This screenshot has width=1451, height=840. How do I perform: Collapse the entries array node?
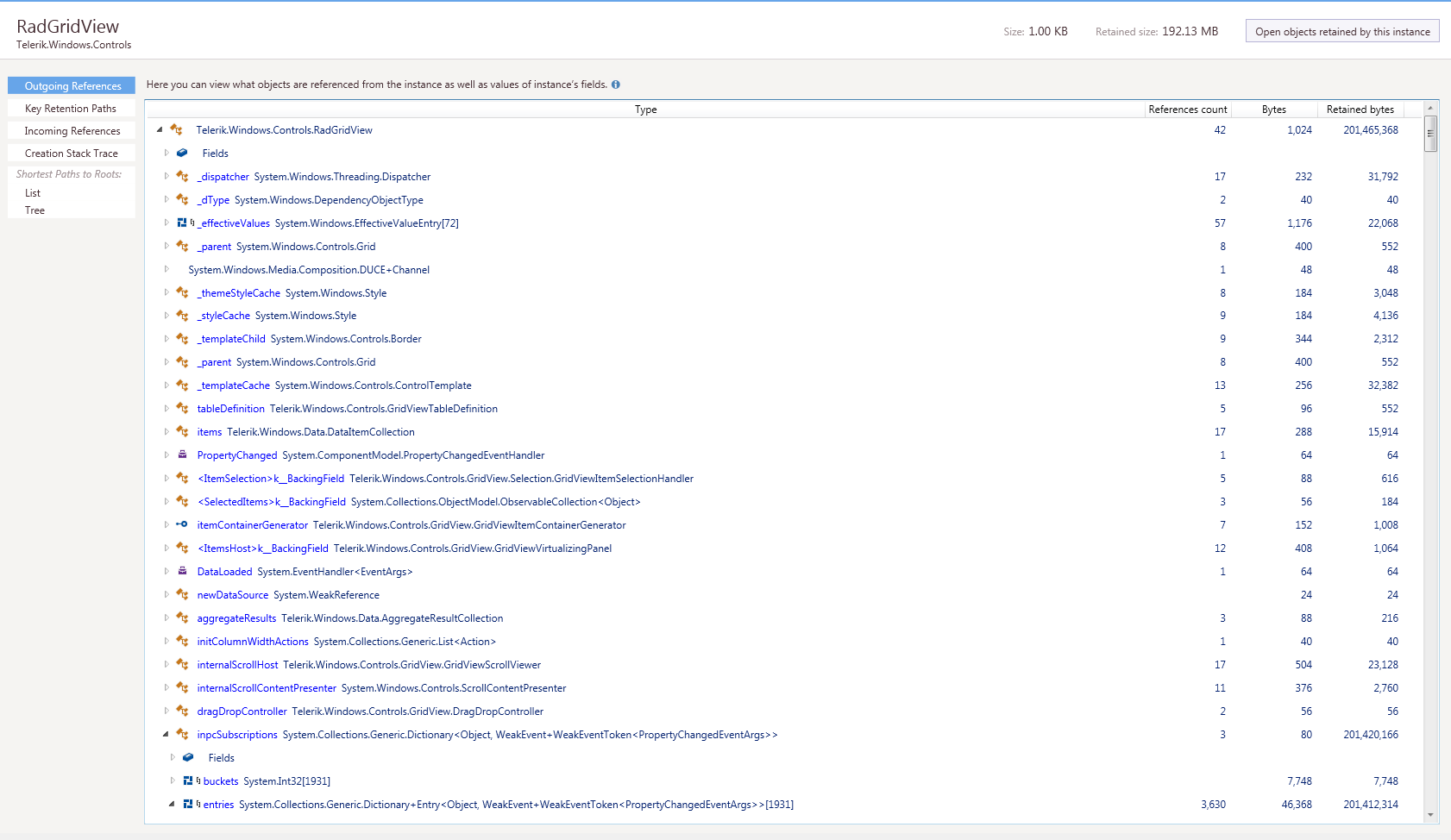tap(172, 805)
